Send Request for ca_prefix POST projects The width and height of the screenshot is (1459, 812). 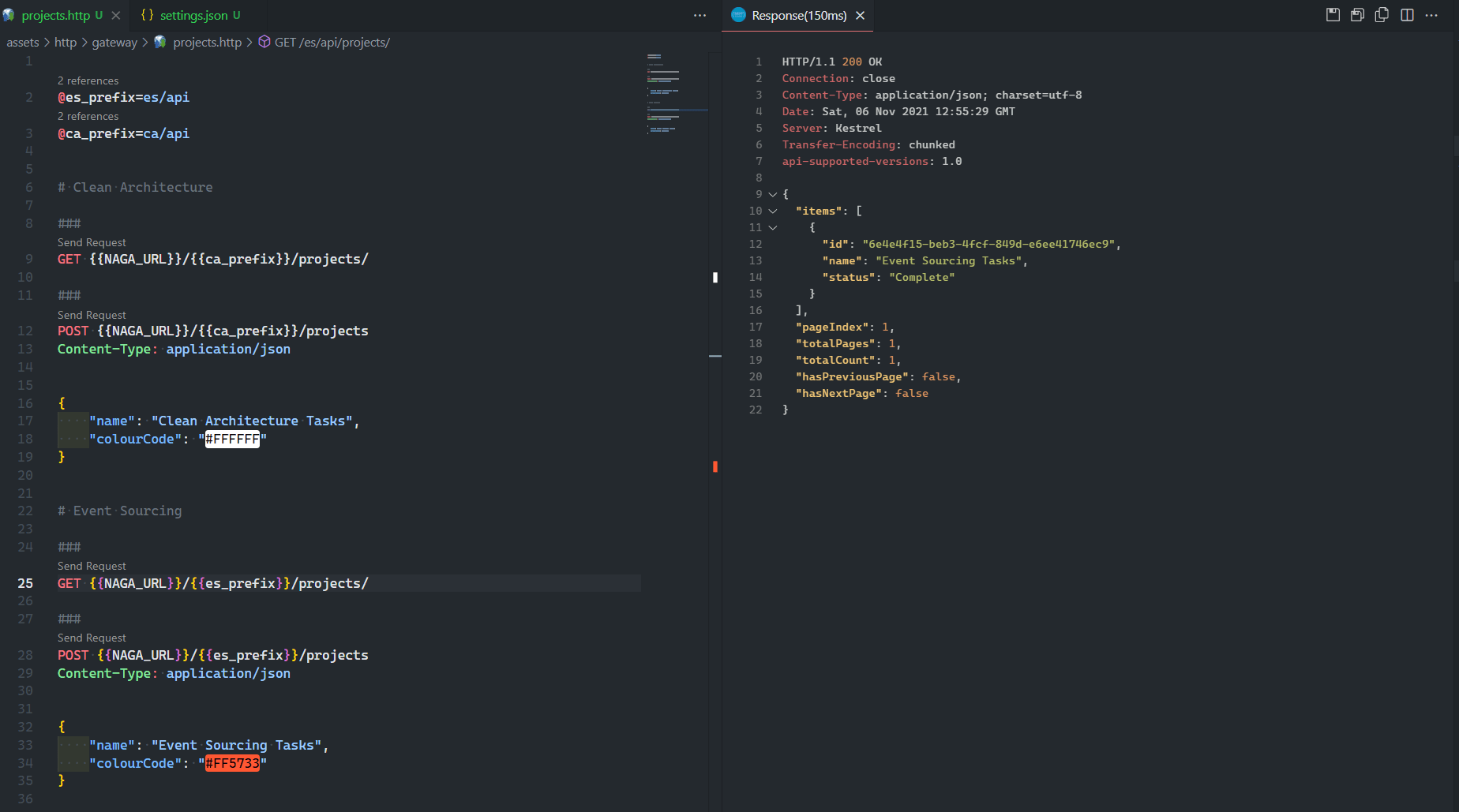click(x=92, y=316)
